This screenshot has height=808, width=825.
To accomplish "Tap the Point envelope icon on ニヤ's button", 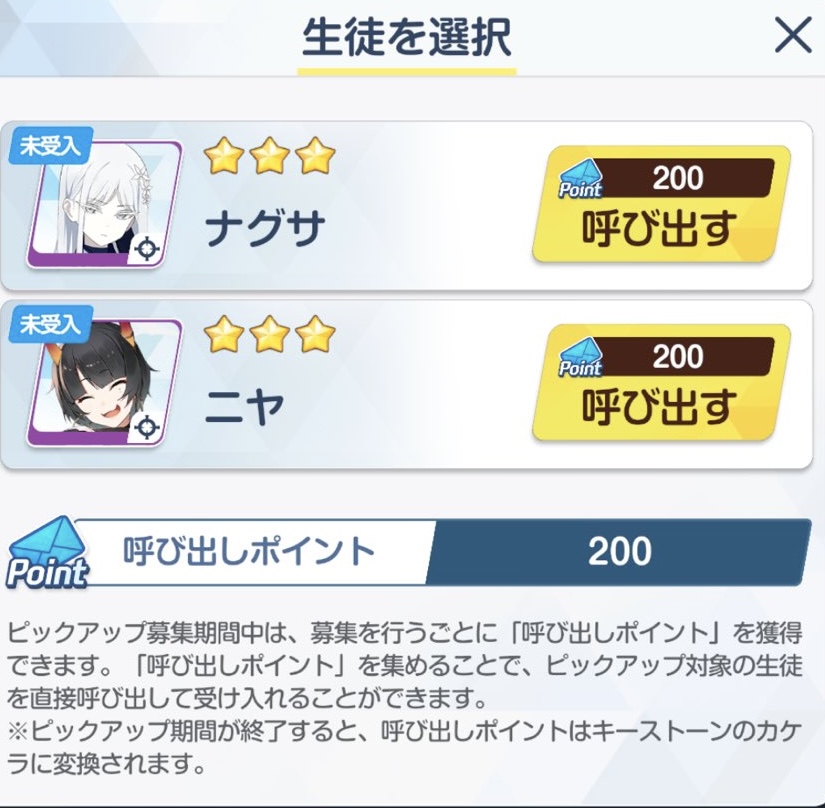I will coord(580,358).
